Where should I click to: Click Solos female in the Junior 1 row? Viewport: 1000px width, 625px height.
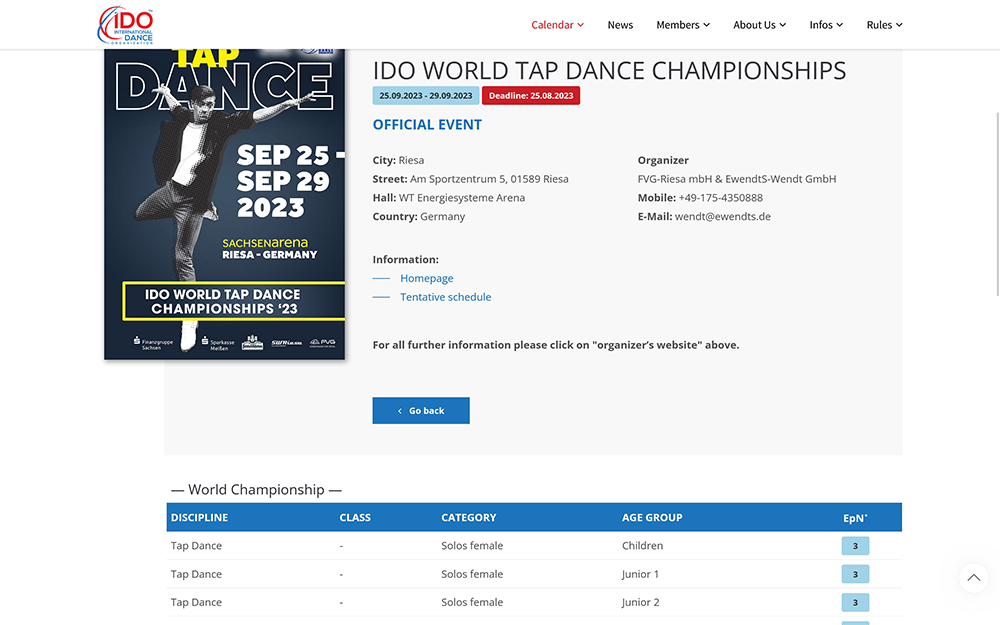[472, 574]
